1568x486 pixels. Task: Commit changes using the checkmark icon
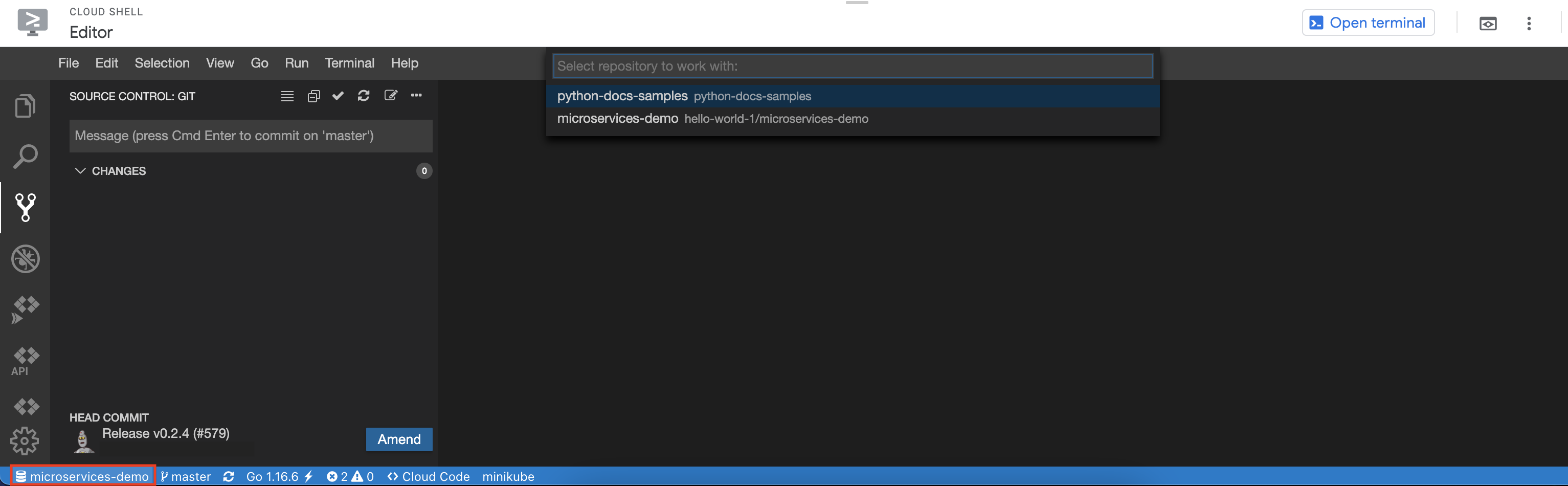[x=338, y=96]
